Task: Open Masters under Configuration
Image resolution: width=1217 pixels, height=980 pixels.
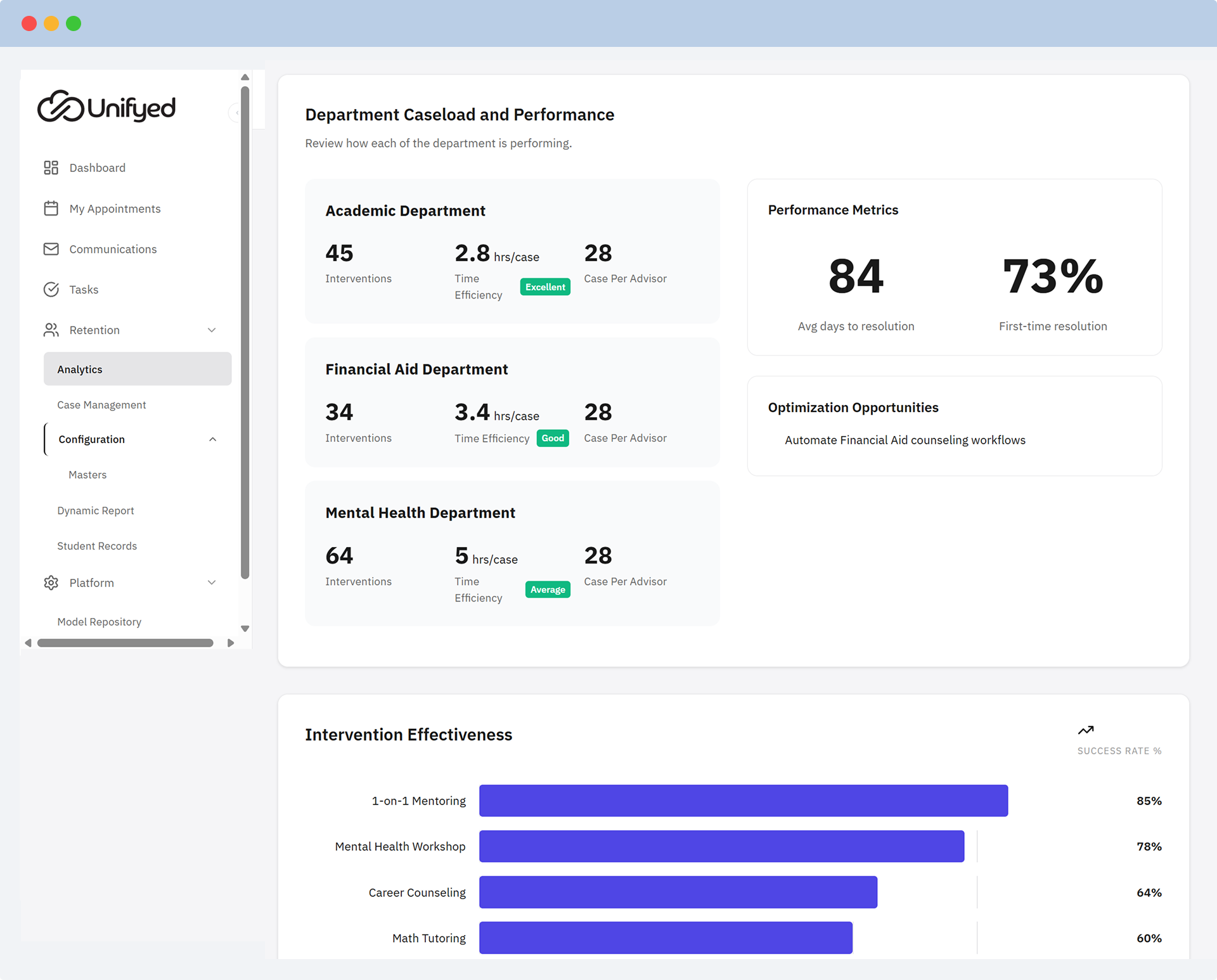Action: coord(87,475)
